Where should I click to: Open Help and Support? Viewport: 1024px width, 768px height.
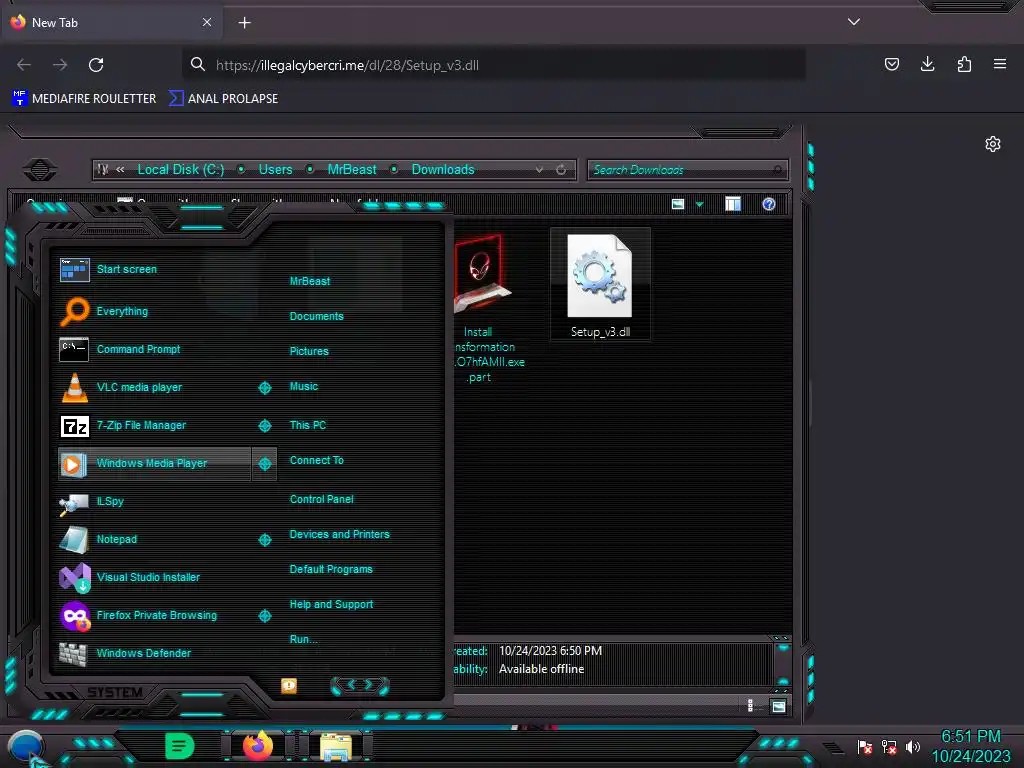(331, 605)
